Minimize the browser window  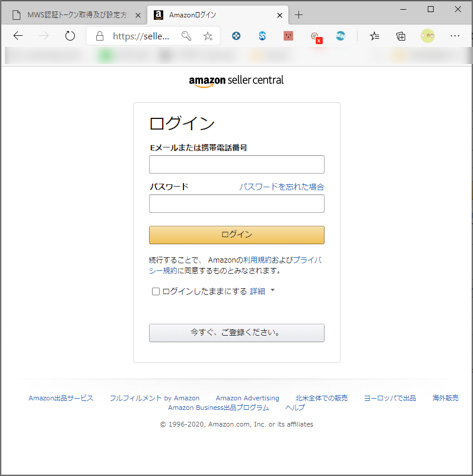tap(403, 9)
